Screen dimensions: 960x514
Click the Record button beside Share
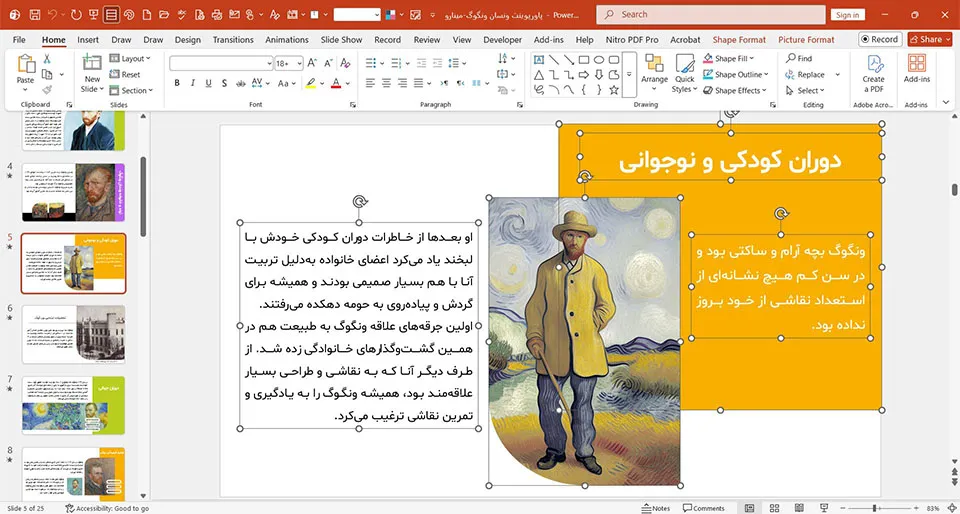(x=880, y=39)
